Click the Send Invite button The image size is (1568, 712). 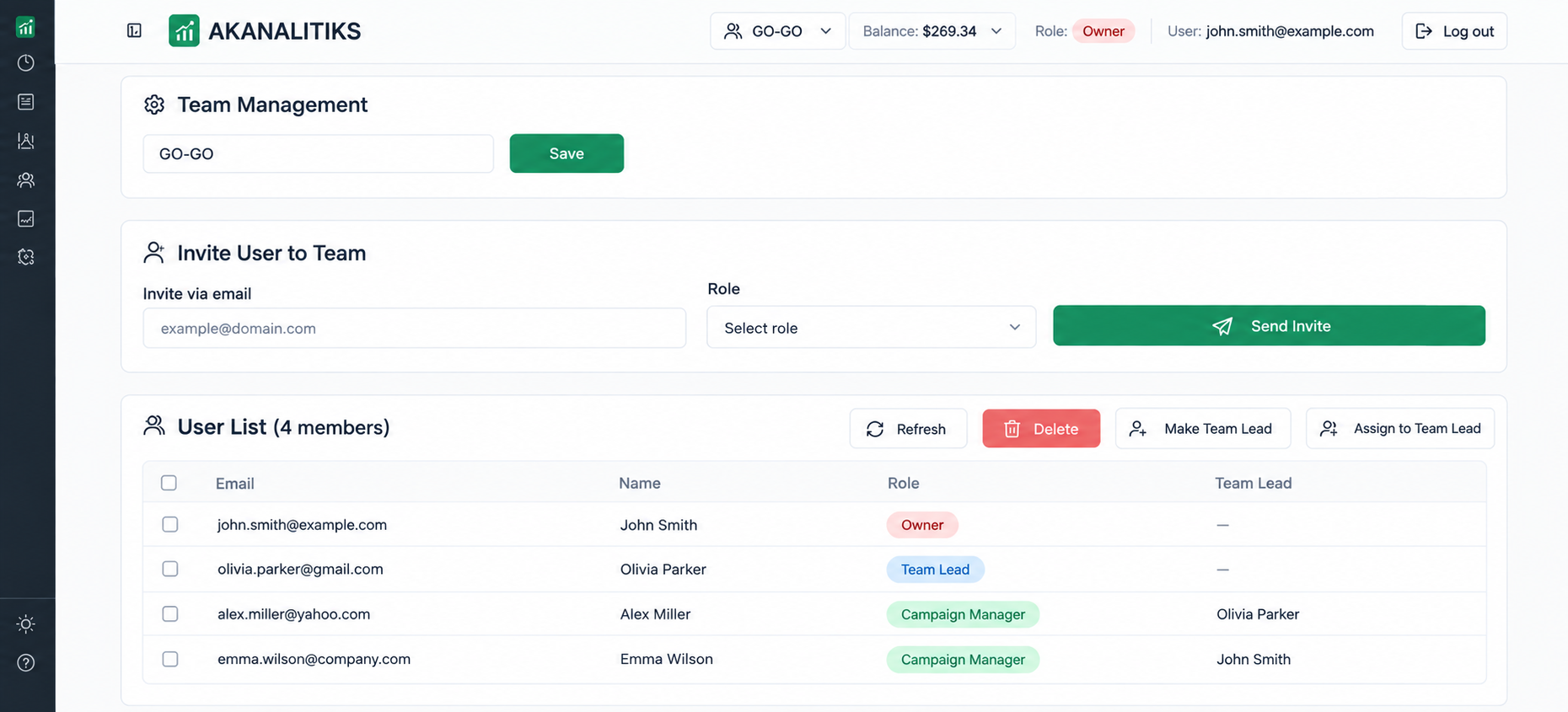pos(1269,325)
